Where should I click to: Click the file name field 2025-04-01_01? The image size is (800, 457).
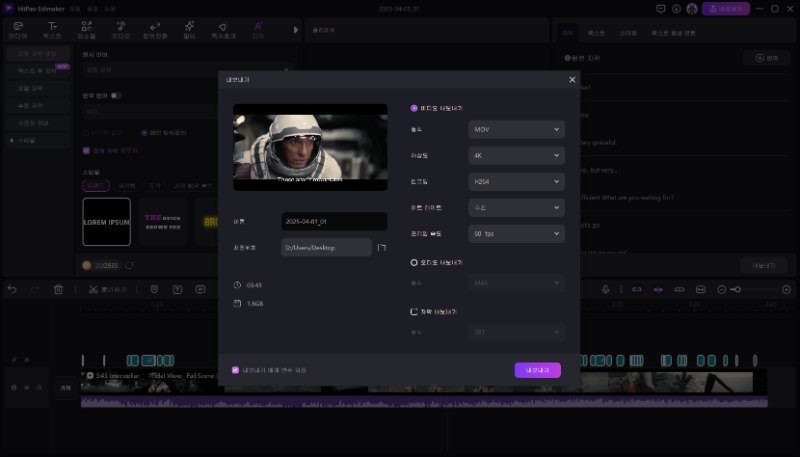[x=333, y=221]
